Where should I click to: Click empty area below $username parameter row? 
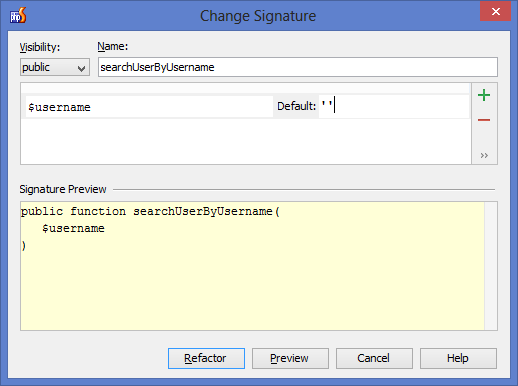coord(246,141)
